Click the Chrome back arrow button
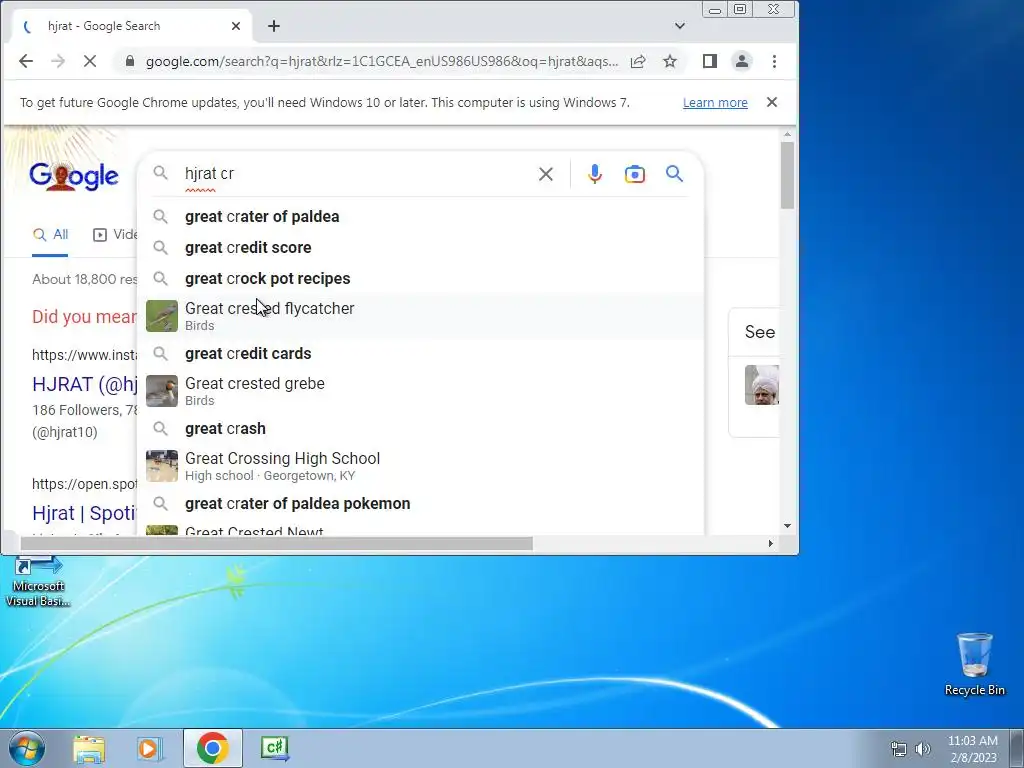The height and width of the screenshot is (768, 1024). point(25,61)
